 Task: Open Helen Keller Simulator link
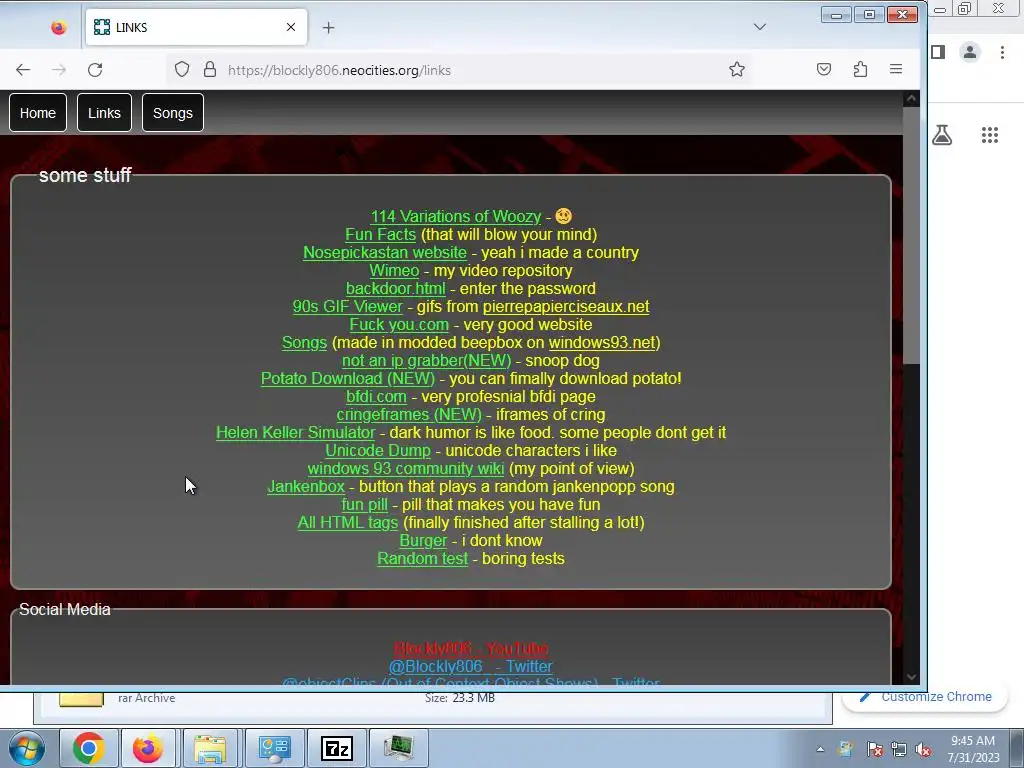(x=296, y=432)
